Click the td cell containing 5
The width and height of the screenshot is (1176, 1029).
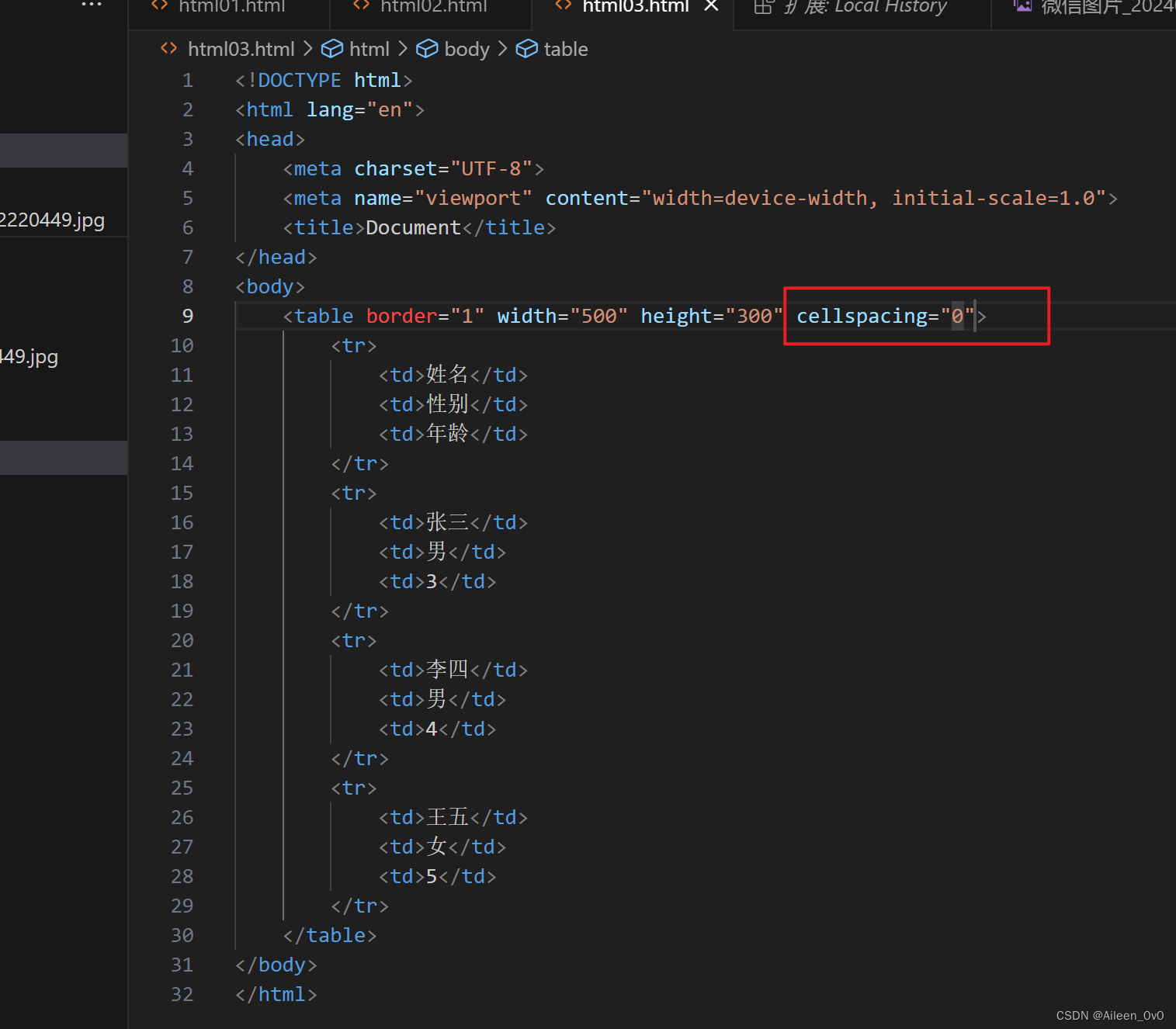(x=438, y=876)
